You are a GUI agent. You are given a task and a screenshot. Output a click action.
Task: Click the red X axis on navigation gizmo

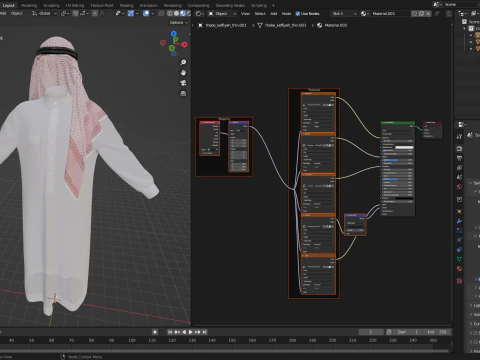coord(184,44)
